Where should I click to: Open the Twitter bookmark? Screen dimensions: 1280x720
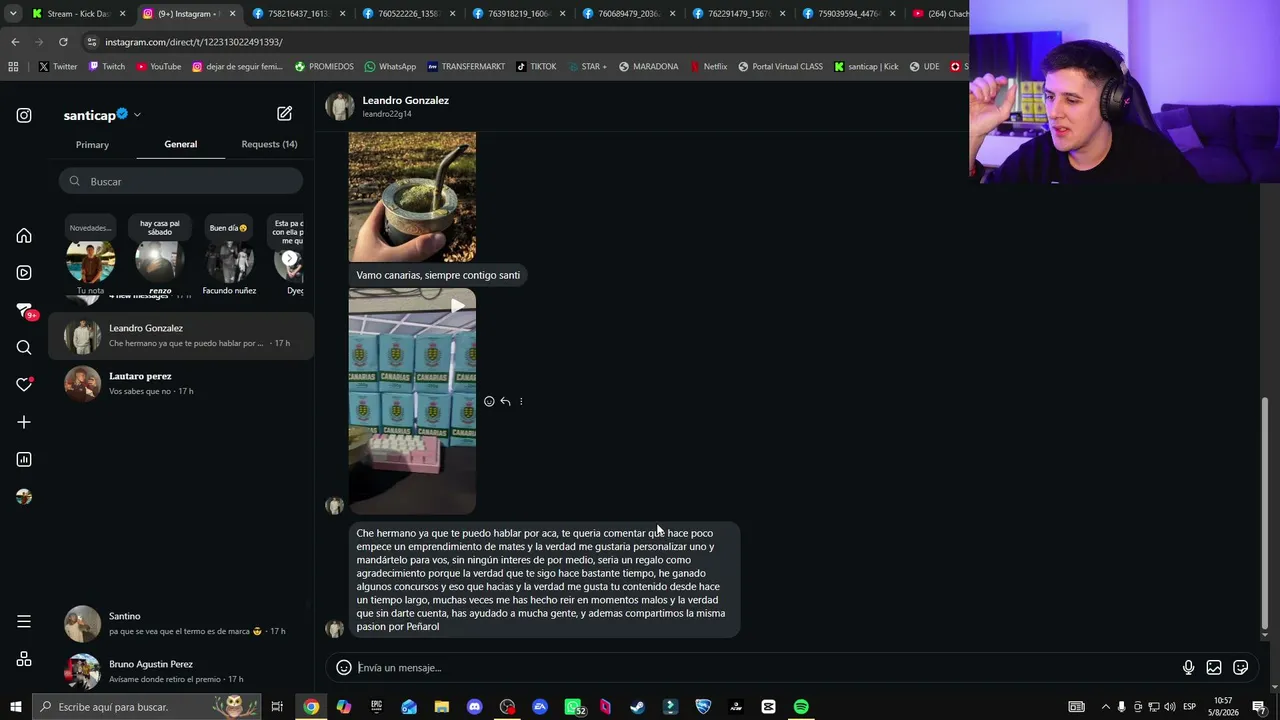click(x=57, y=67)
